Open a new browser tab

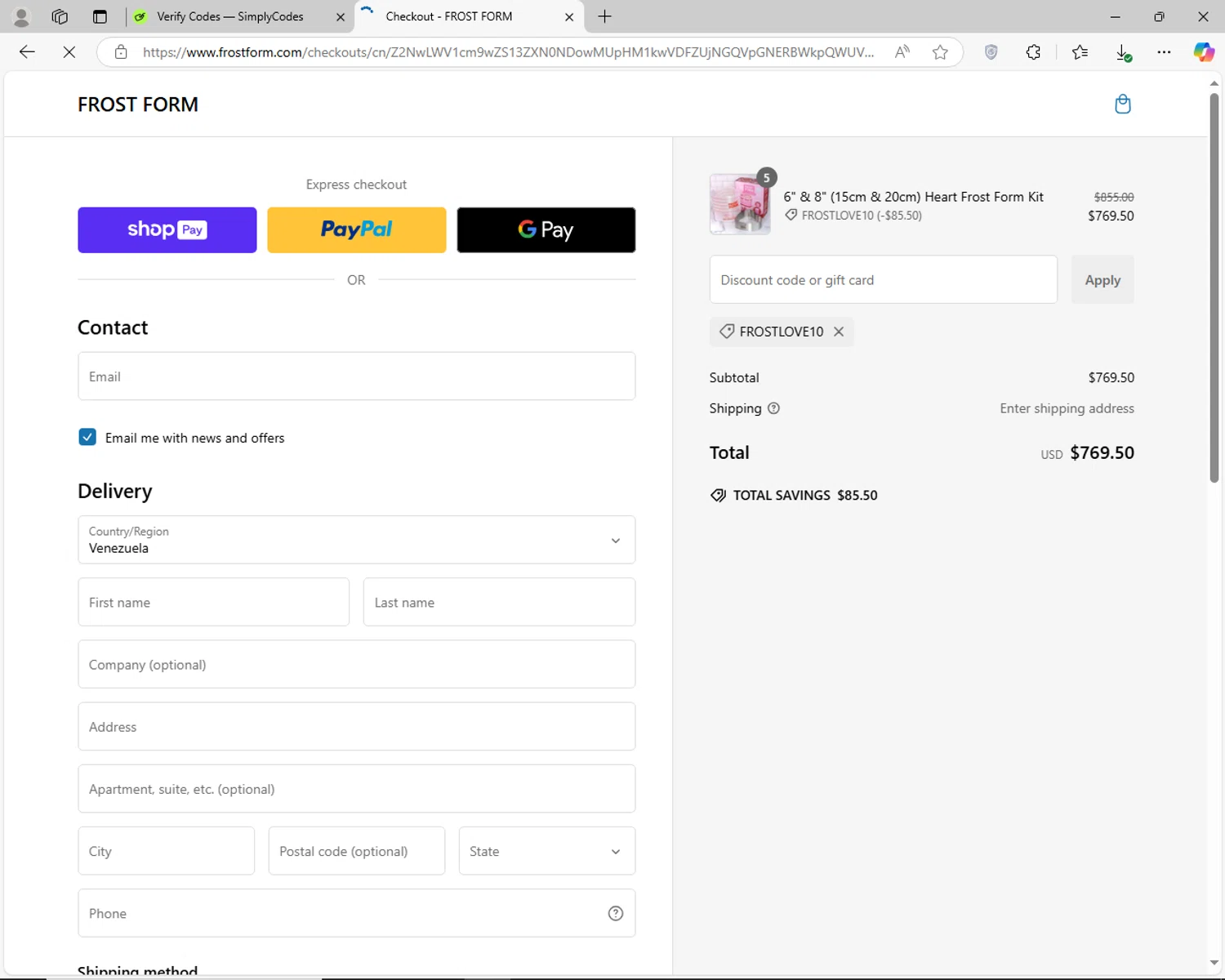604,16
